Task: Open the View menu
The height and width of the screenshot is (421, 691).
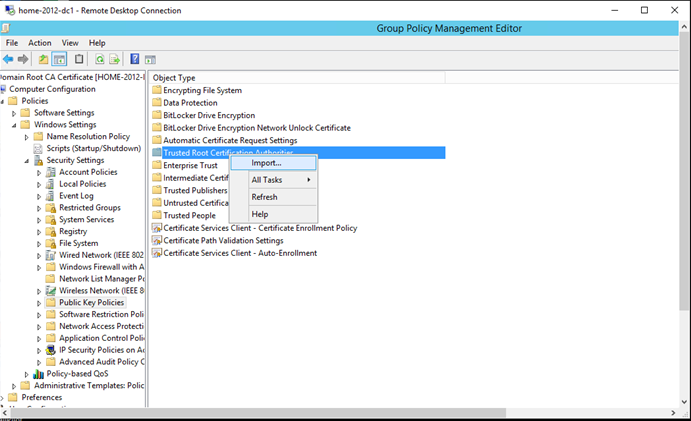Action: (70, 43)
